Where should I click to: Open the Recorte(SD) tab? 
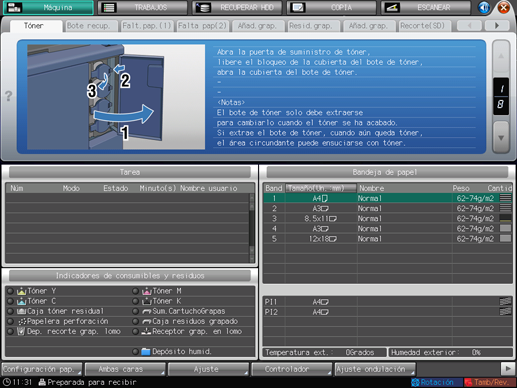tap(424, 26)
